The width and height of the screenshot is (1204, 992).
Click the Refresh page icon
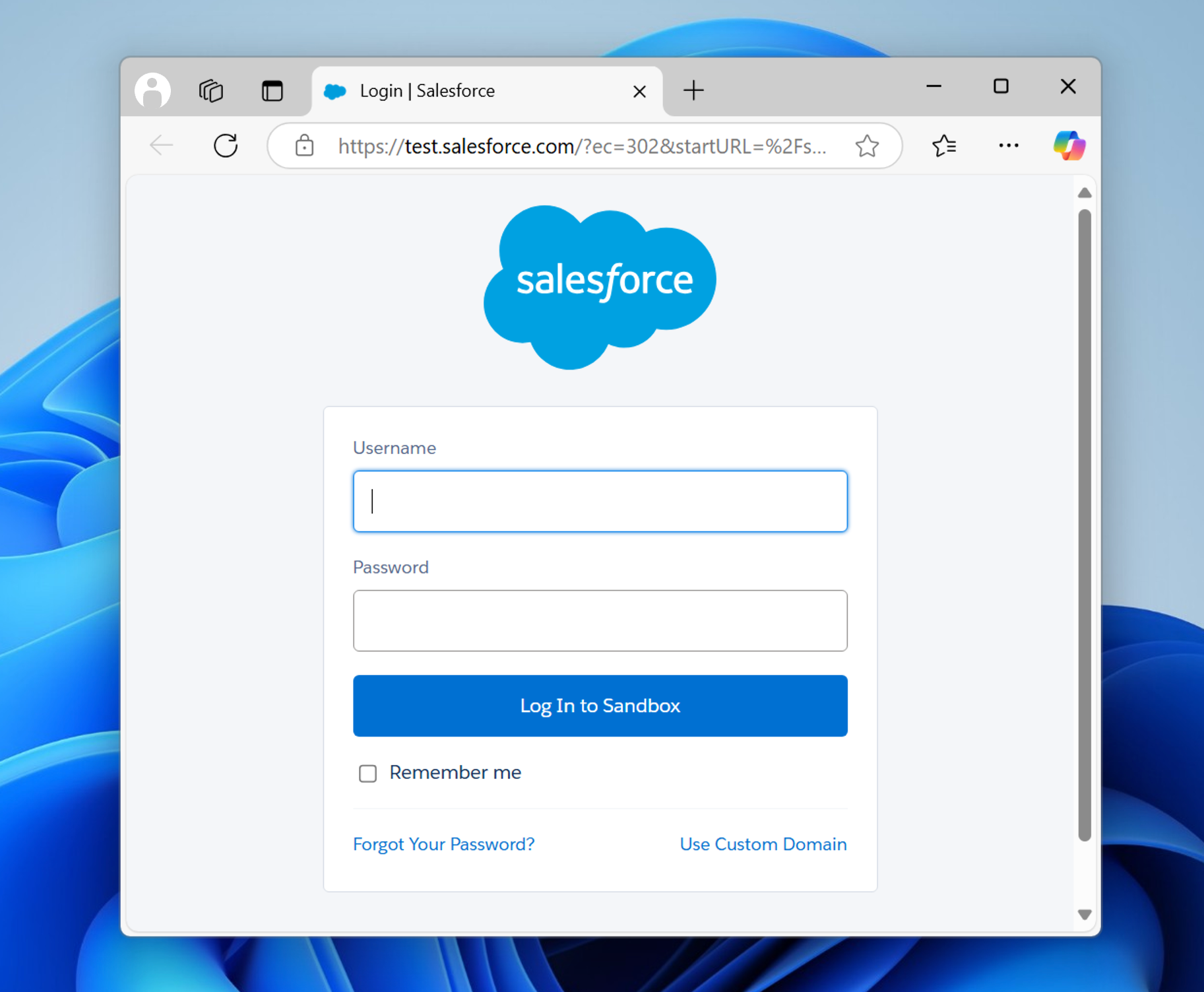226,145
